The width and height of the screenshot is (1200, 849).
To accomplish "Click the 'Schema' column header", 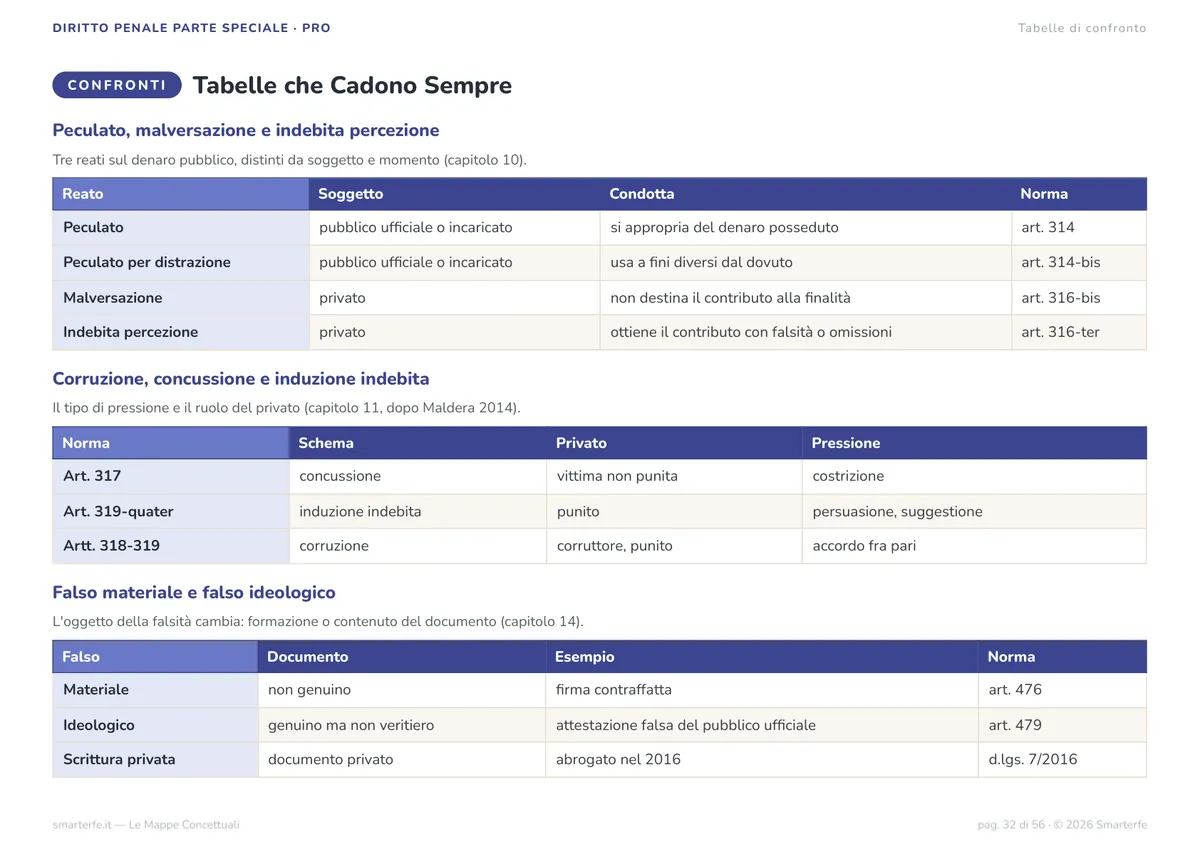I will pos(417,443).
